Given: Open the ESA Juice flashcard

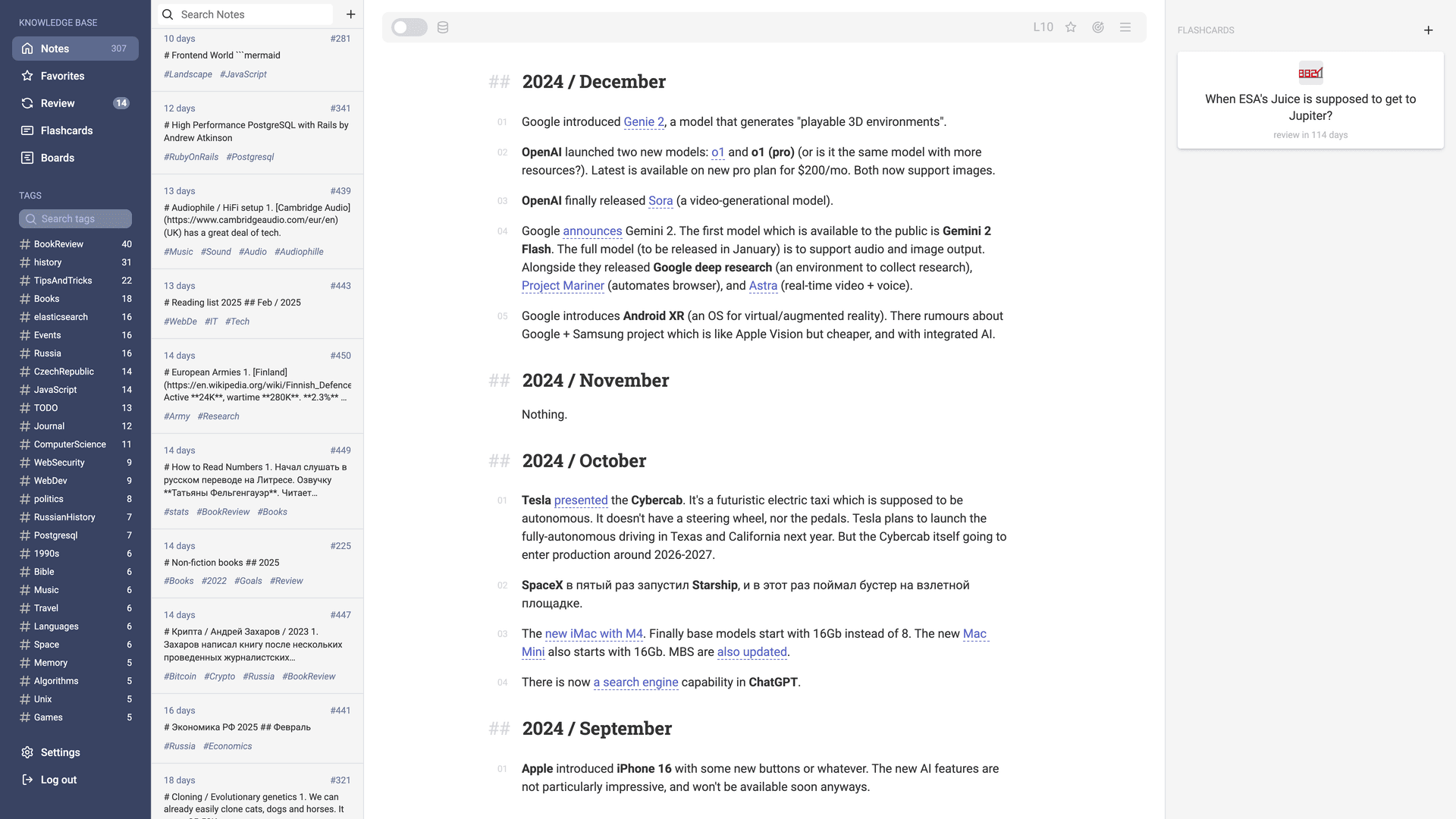Looking at the screenshot, I should (x=1310, y=100).
